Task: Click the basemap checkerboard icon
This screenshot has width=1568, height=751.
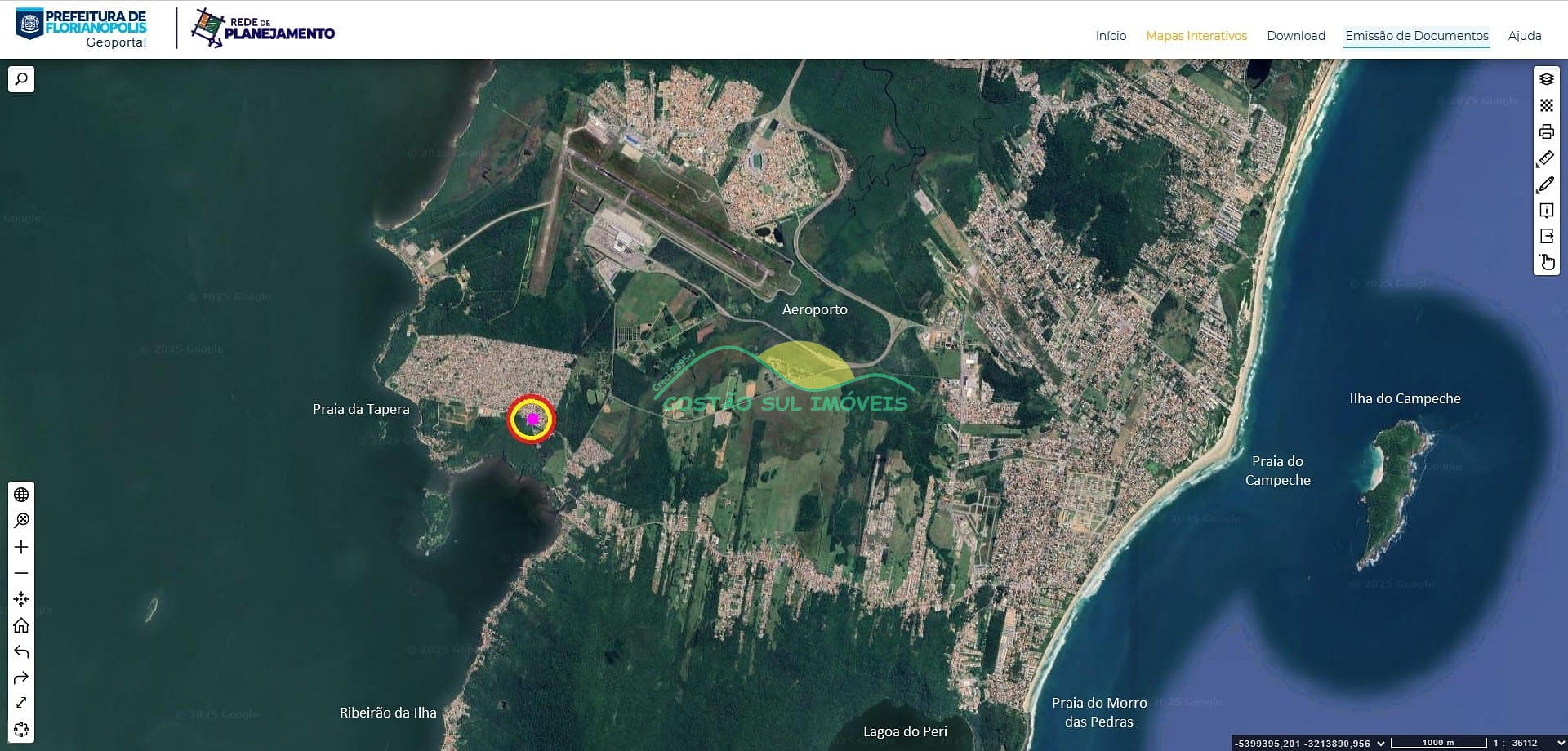Action: pos(1546,105)
